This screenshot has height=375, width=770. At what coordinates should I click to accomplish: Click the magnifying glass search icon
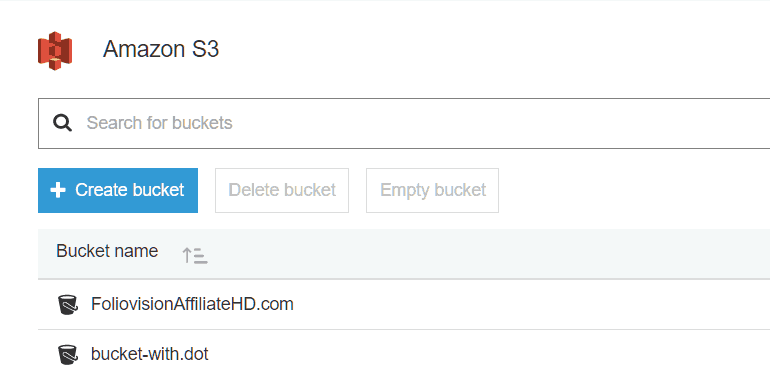tap(62, 123)
